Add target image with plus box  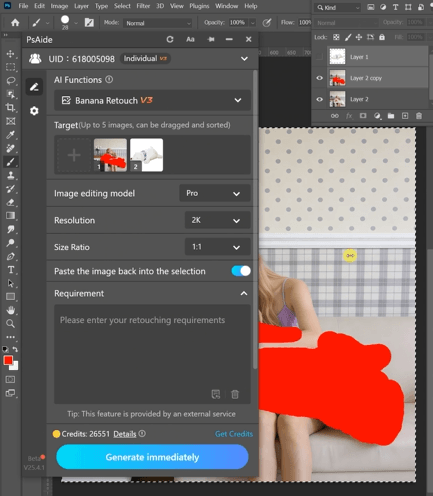[x=74, y=155]
